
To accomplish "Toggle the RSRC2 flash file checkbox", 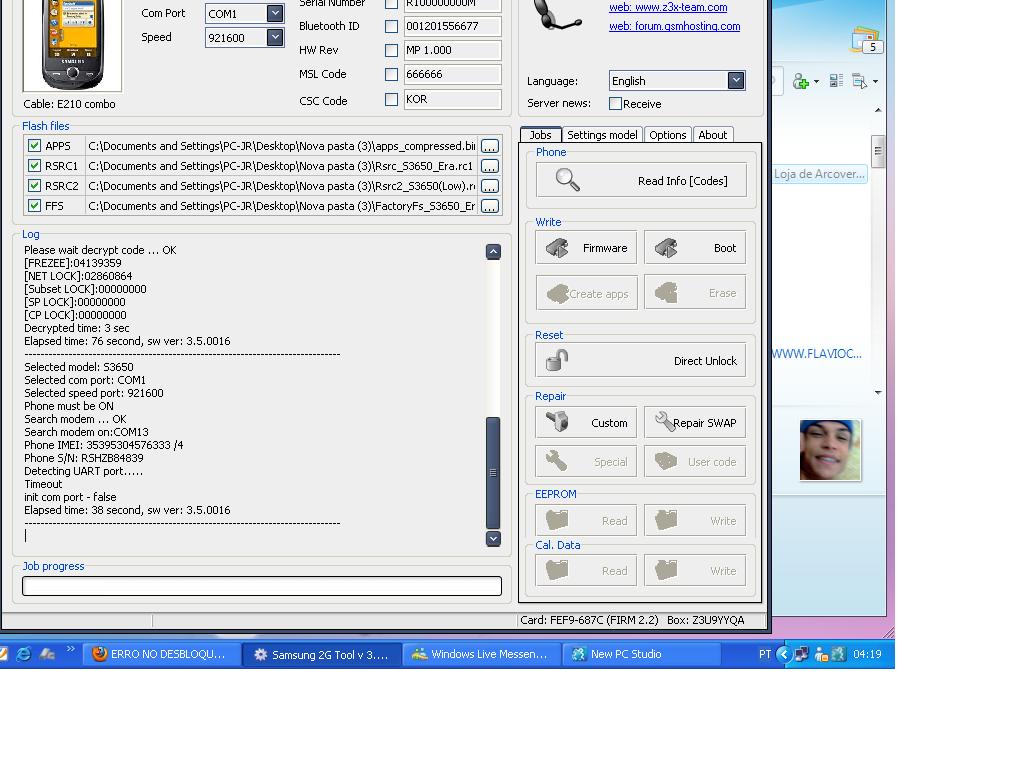I will point(35,185).
